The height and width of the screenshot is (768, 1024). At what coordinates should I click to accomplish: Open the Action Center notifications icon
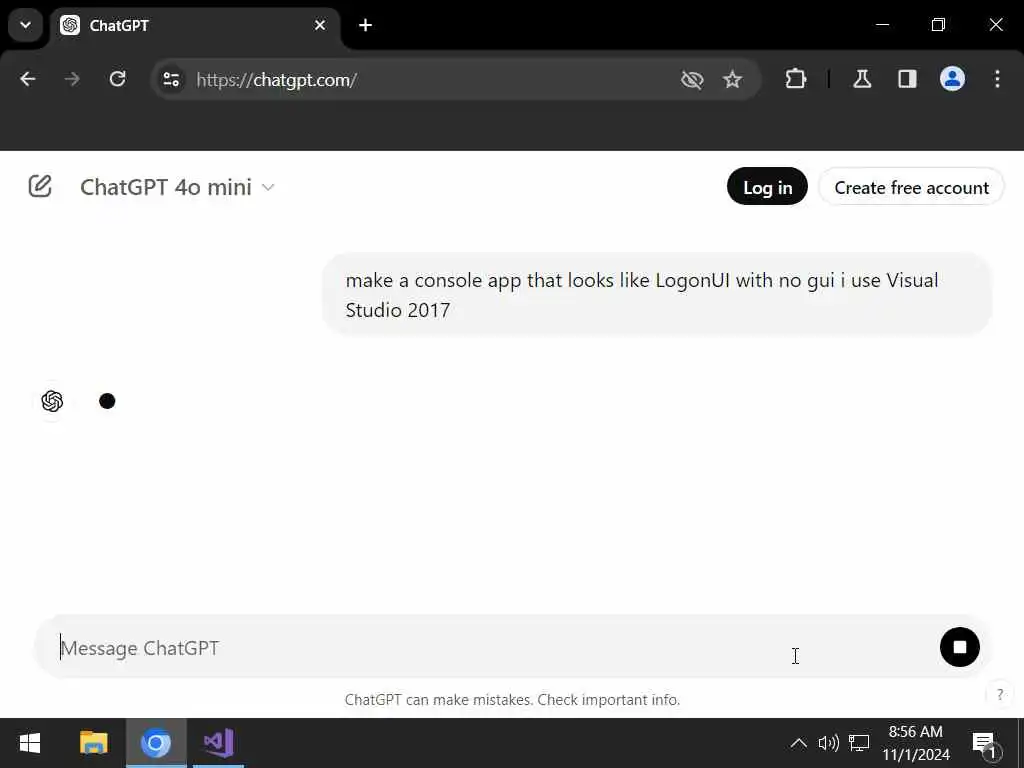pyautogui.click(x=985, y=743)
